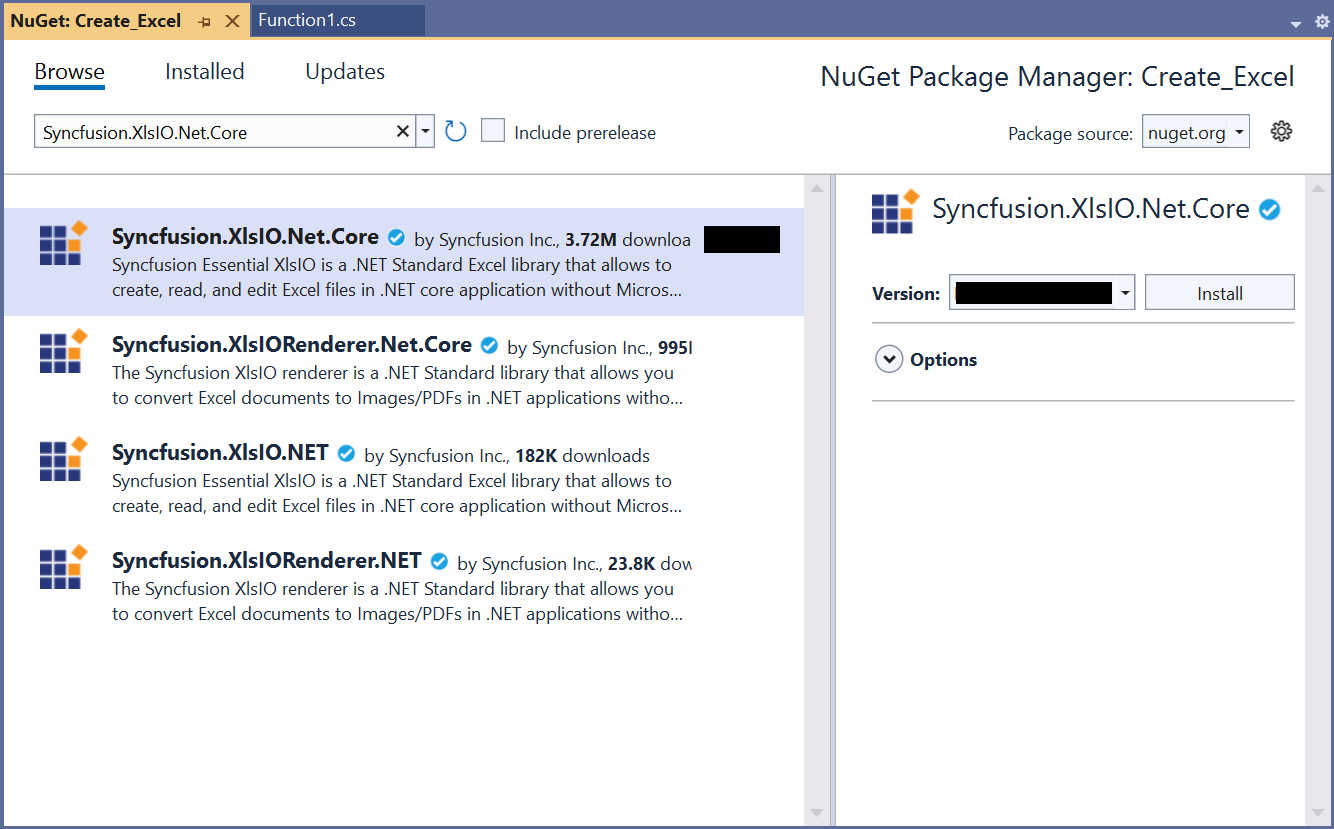Clear the search box text with X
1334x829 pixels.
[403, 131]
